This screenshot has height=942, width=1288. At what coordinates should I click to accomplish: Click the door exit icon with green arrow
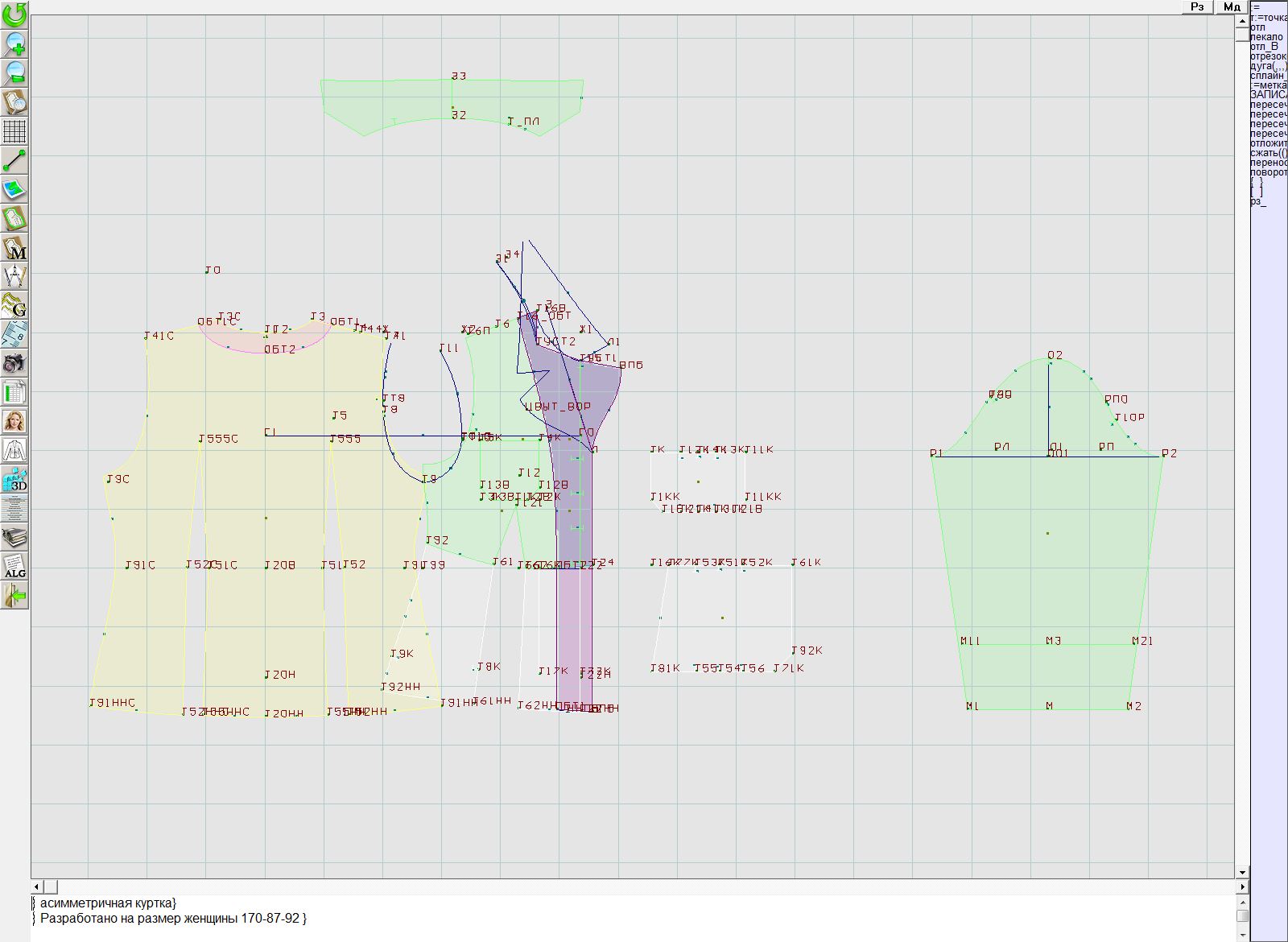pyautogui.click(x=14, y=596)
